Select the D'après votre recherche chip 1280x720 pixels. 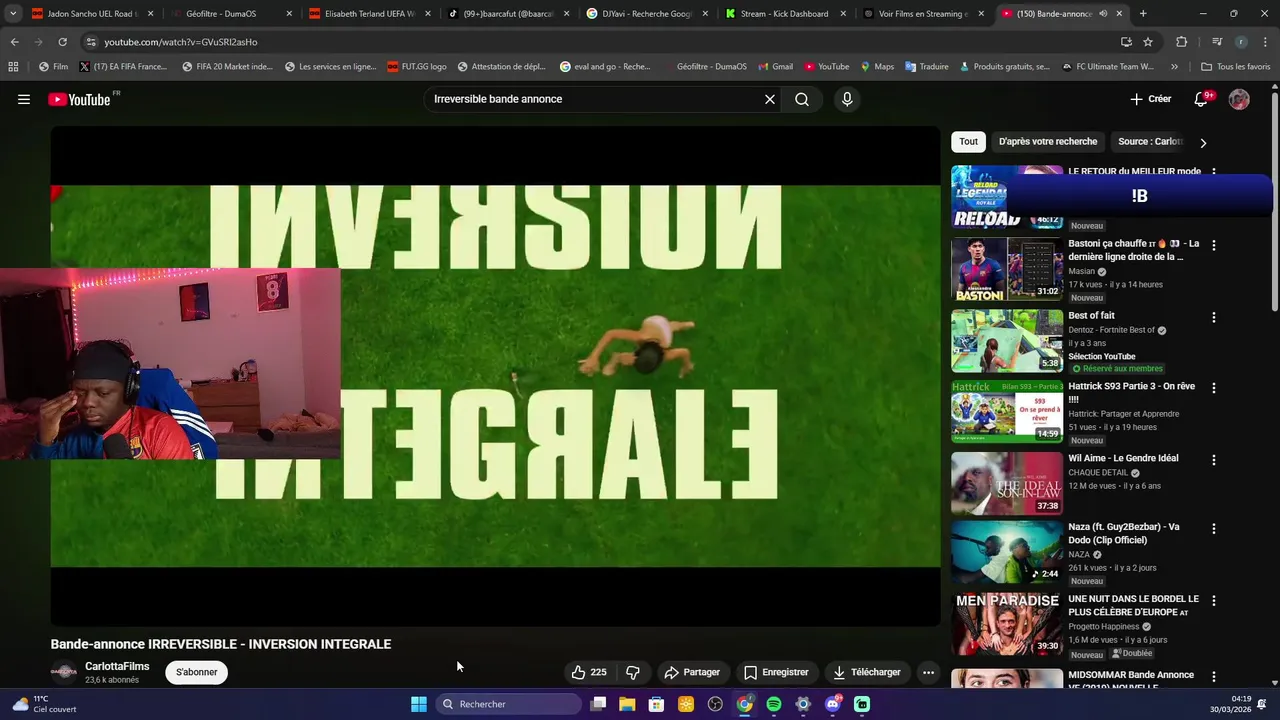(1048, 142)
